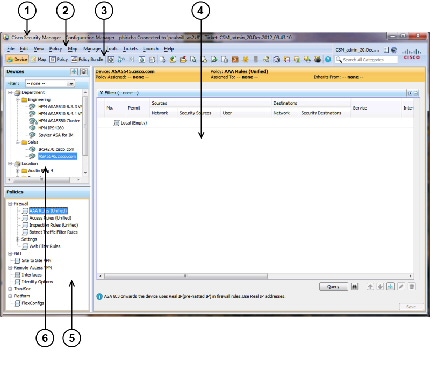
Task: Switch to Device view in the toolbar
Action: tap(17, 59)
